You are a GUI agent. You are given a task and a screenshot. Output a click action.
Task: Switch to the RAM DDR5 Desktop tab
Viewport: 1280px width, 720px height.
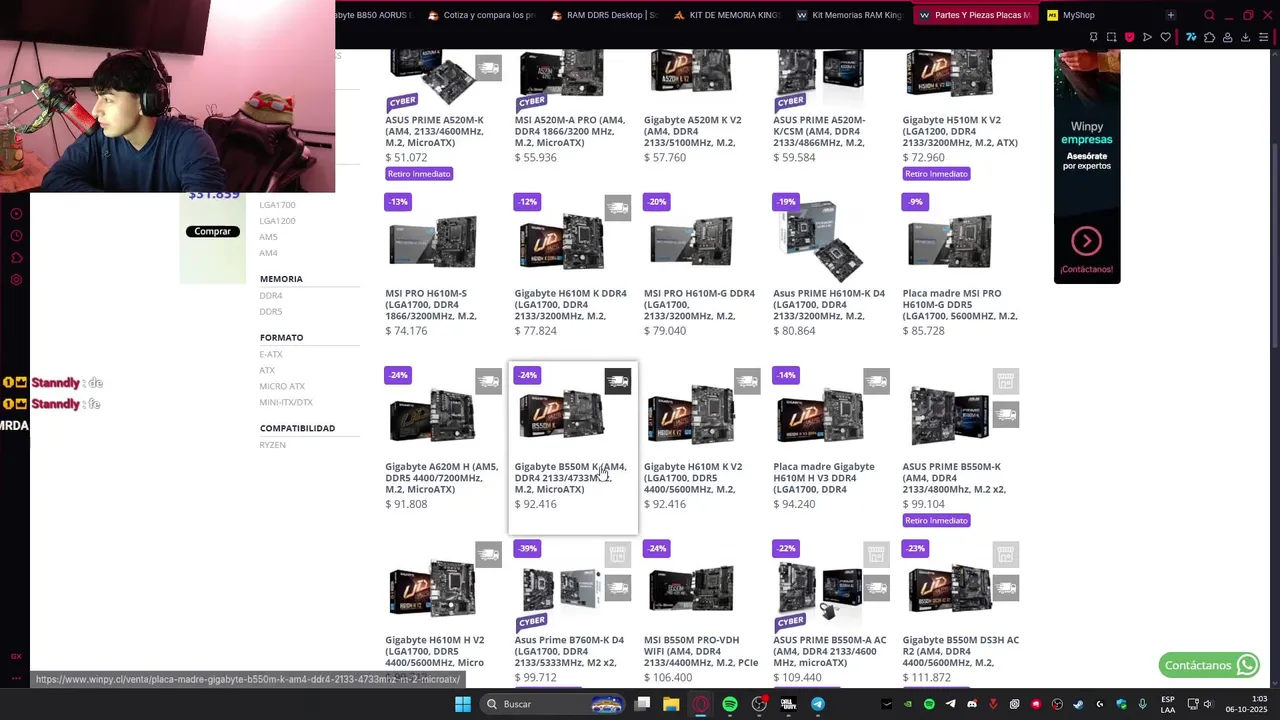coord(603,15)
